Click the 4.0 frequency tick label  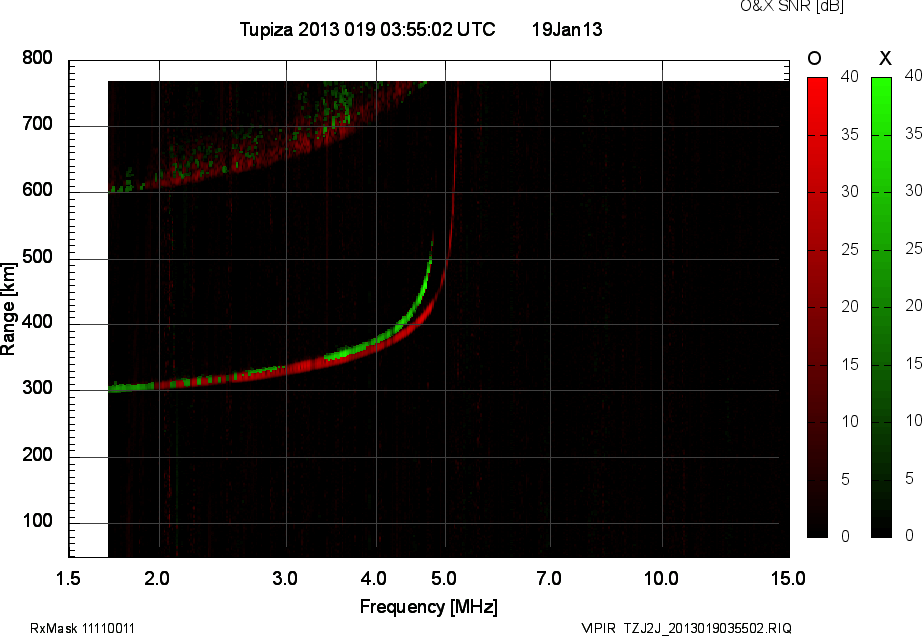click(x=374, y=578)
